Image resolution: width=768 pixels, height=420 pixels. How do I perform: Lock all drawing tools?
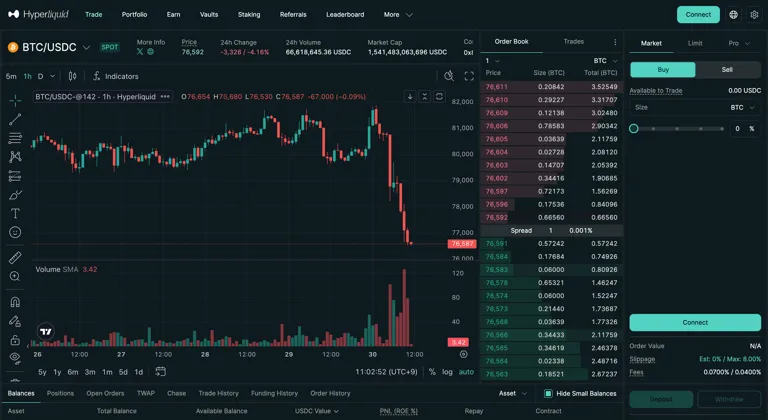pos(15,340)
